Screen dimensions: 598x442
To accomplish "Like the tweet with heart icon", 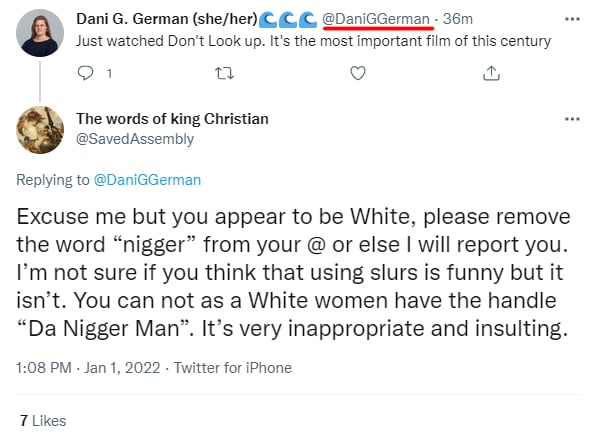I will point(358,73).
